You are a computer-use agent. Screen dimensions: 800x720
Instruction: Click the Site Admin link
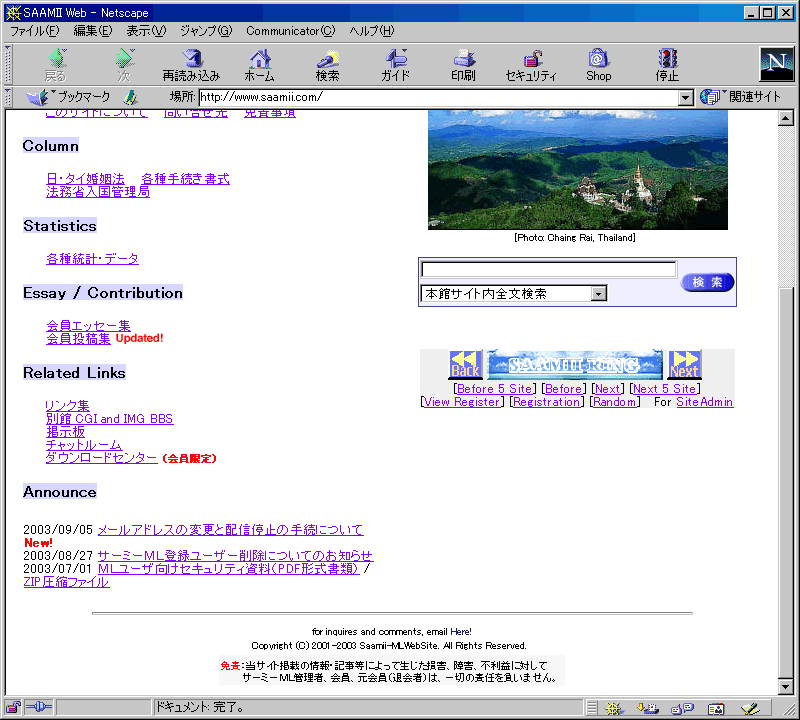point(705,402)
